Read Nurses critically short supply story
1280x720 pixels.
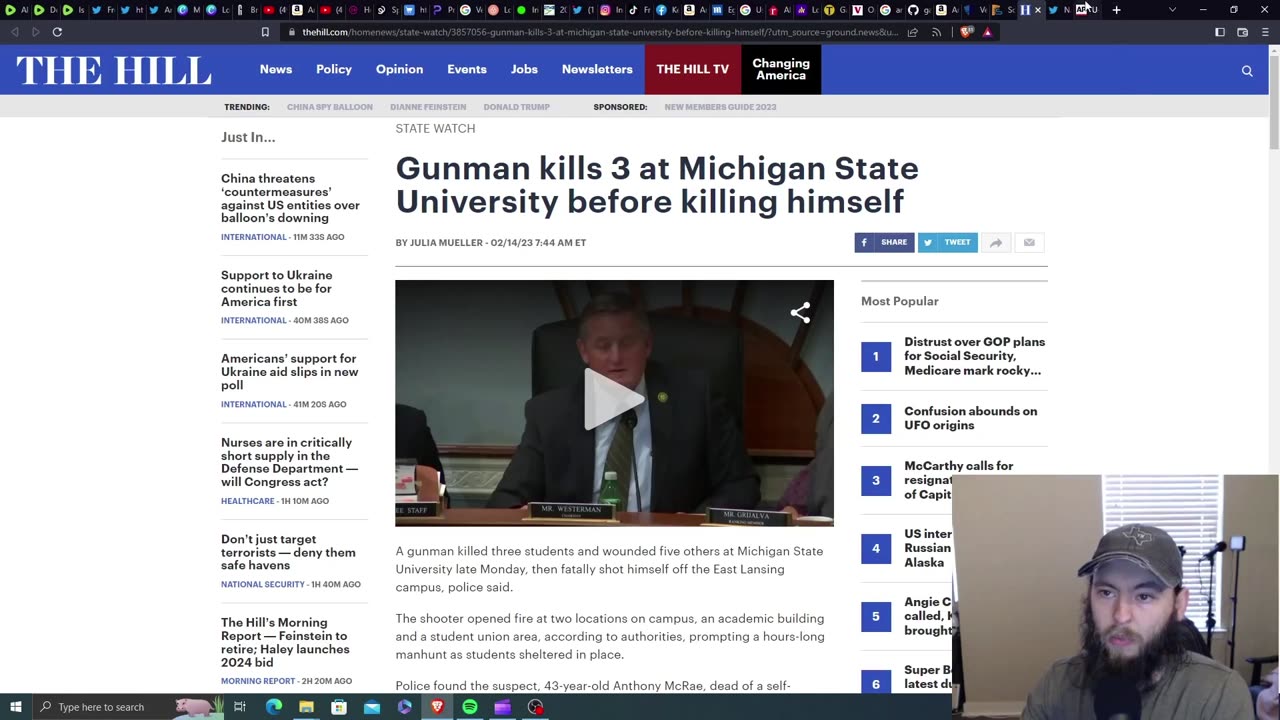point(289,462)
